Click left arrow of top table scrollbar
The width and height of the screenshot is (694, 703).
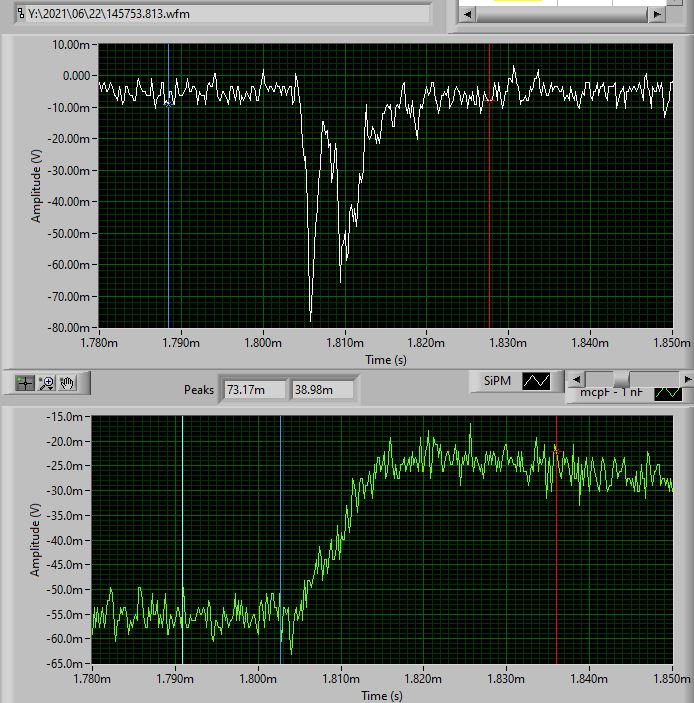[465, 14]
